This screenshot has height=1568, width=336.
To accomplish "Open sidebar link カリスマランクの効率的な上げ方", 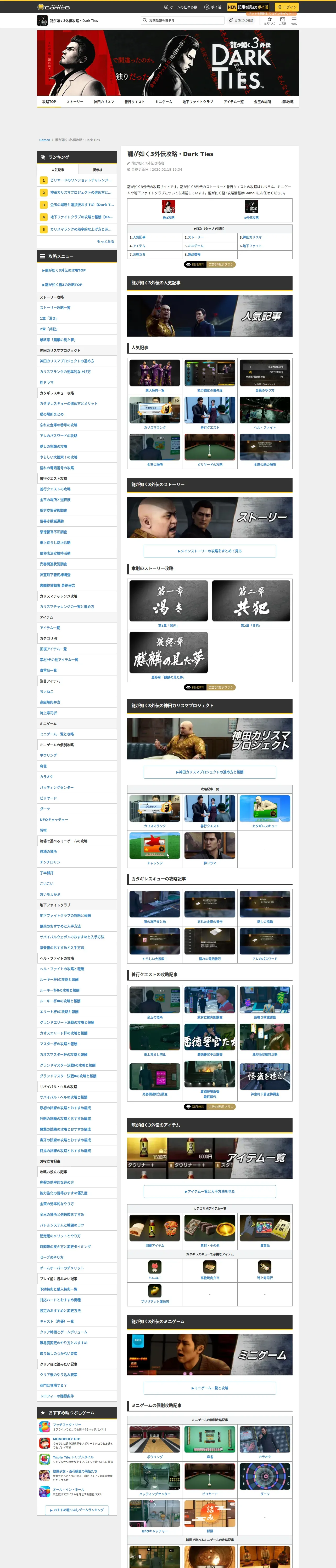I will [x=65, y=372].
